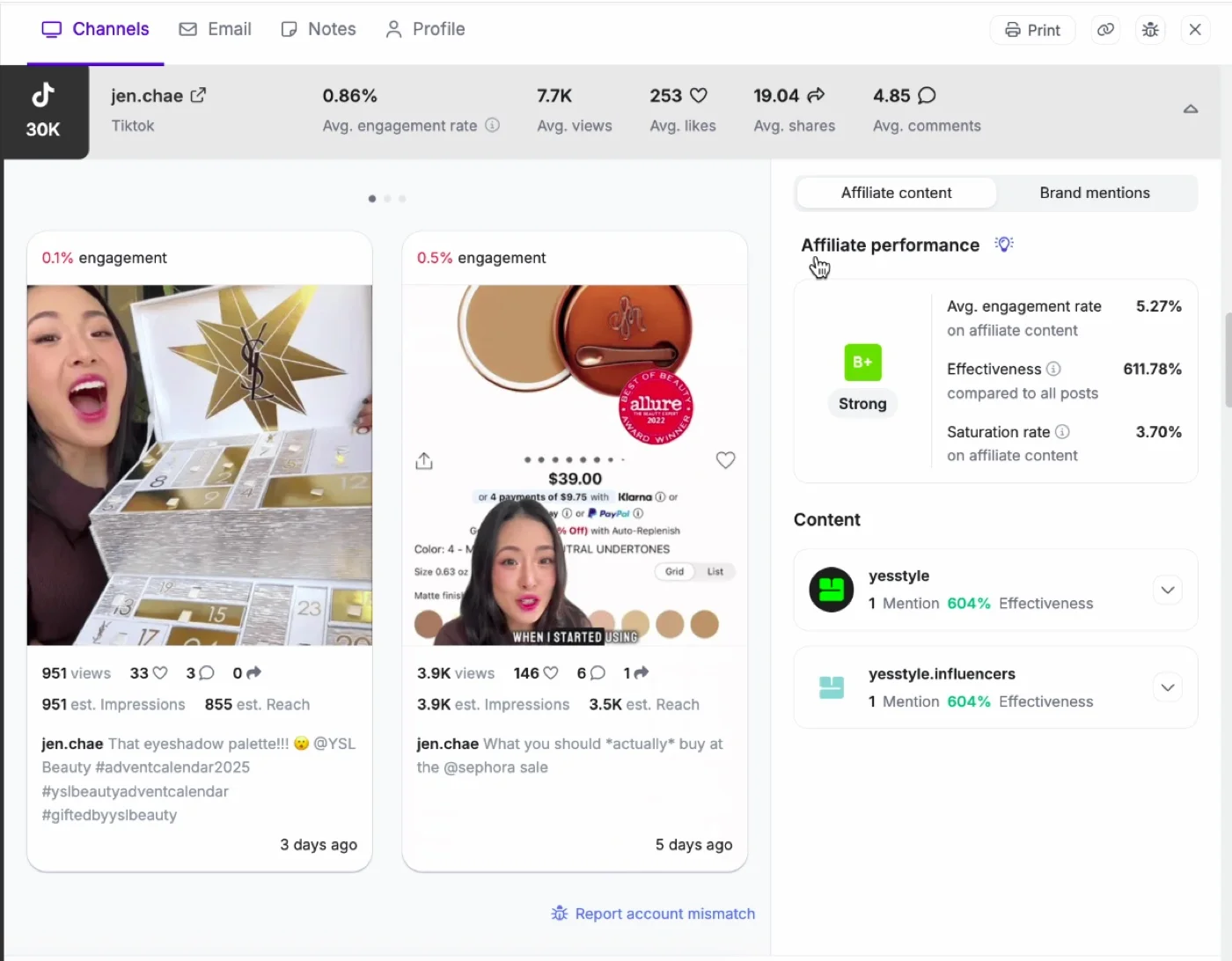
Task: Click the bug report icon in toolbar
Action: coord(1150,30)
